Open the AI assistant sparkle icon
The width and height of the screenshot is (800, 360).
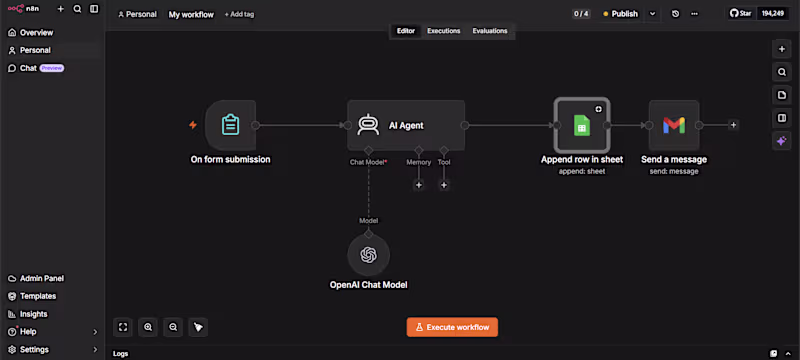(x=781, y=141)
